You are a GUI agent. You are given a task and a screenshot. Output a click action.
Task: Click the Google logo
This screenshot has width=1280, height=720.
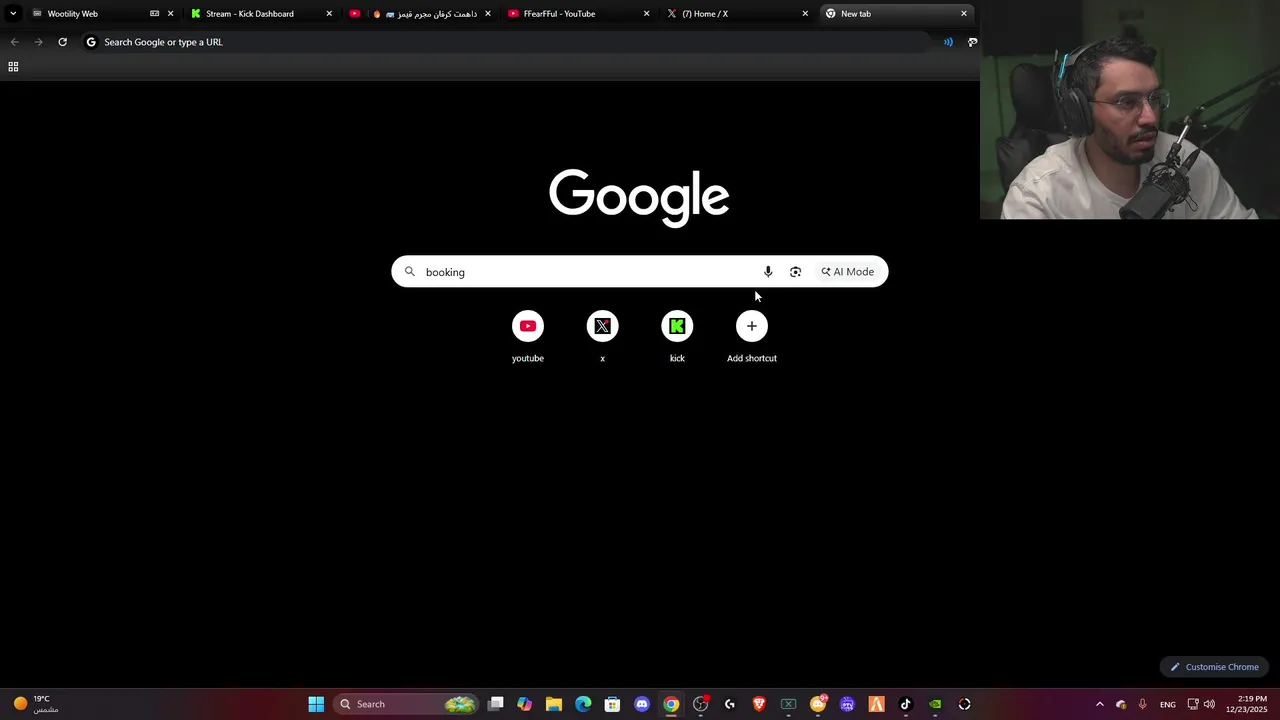[639, 197]
